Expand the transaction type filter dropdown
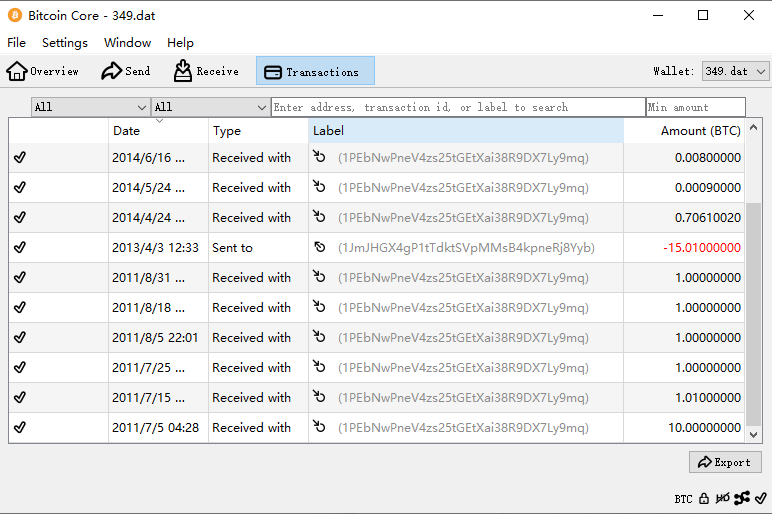The width and height of the screenshot is (772, 514). tap(210, 107)
